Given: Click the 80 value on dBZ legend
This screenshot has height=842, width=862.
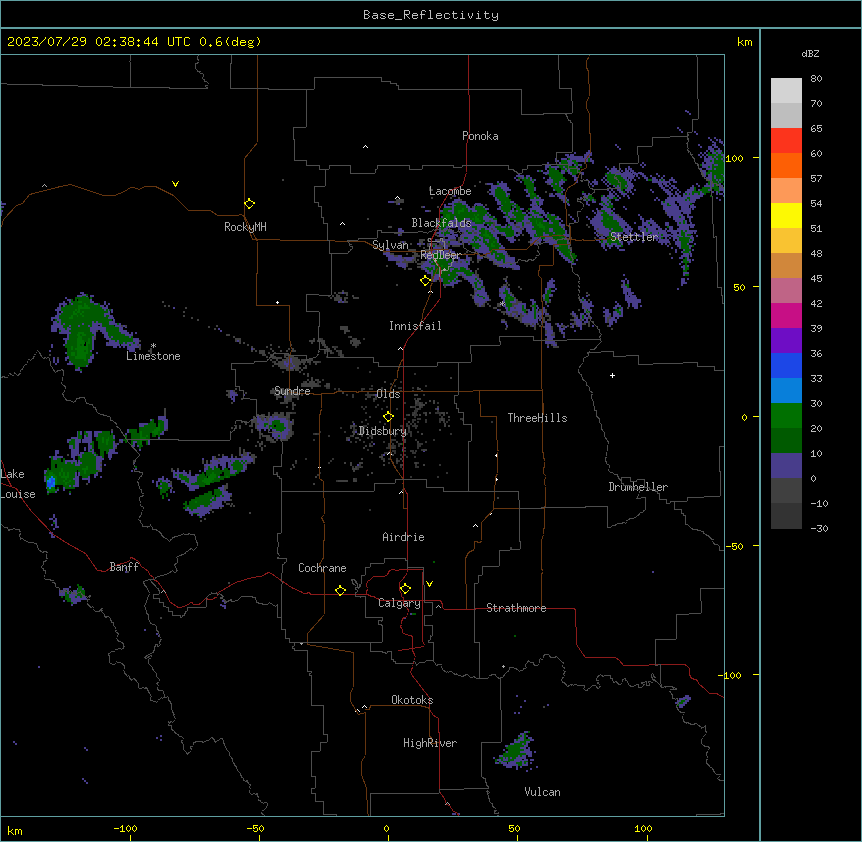Looking at the screenshot, I should [816, 79].
